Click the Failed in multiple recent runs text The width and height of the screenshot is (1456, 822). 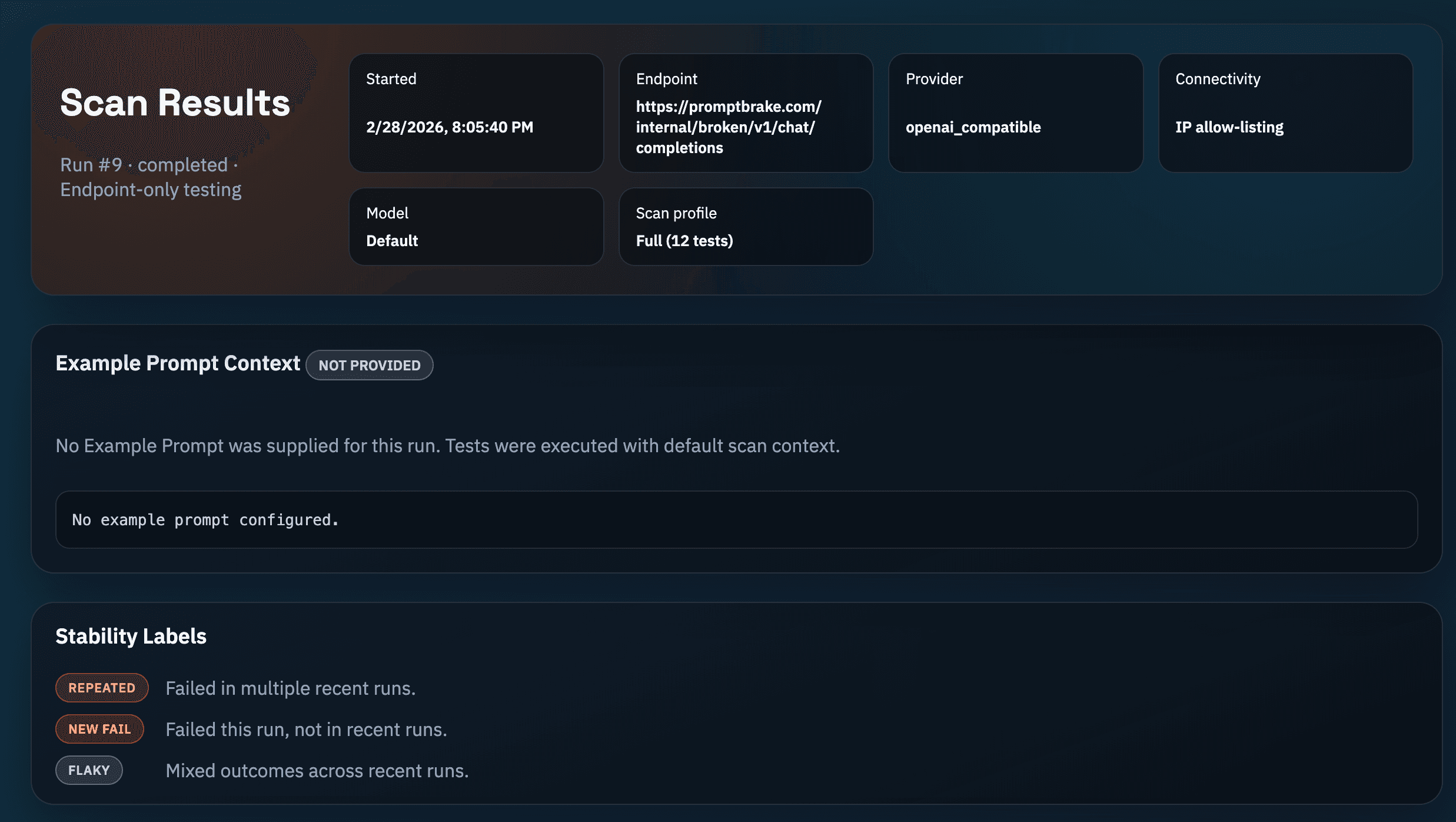click(x=291, y=687)
